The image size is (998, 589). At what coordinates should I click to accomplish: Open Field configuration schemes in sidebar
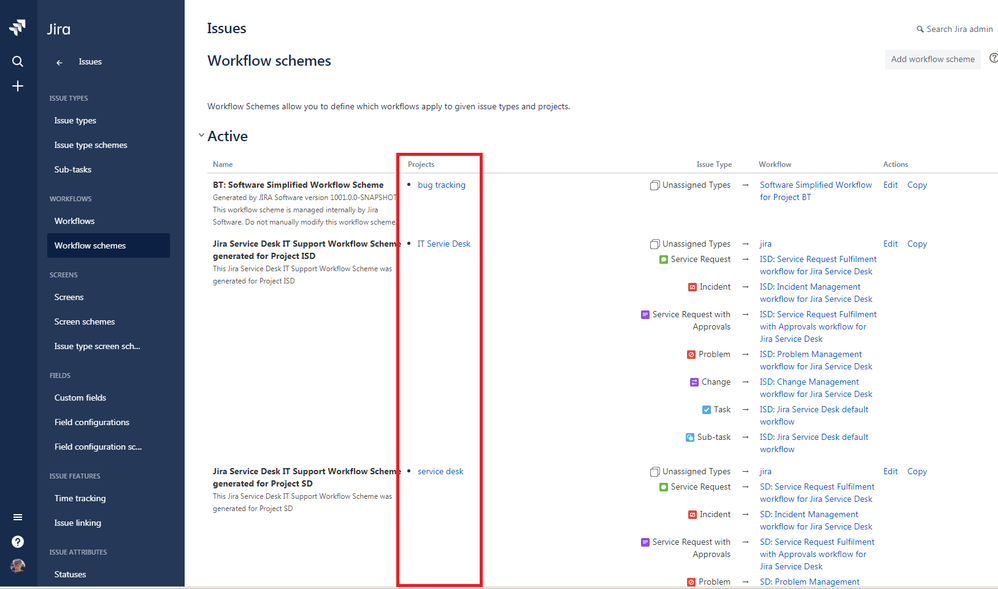(98, 447)
